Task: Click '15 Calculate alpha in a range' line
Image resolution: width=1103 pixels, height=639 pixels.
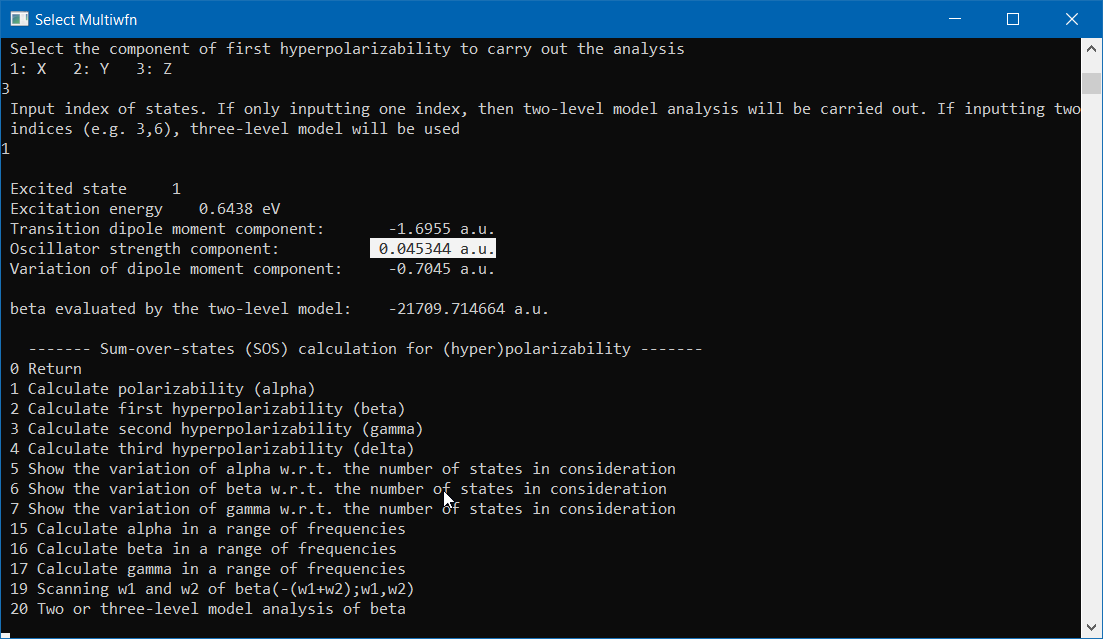Action: (x=208, y=529)
